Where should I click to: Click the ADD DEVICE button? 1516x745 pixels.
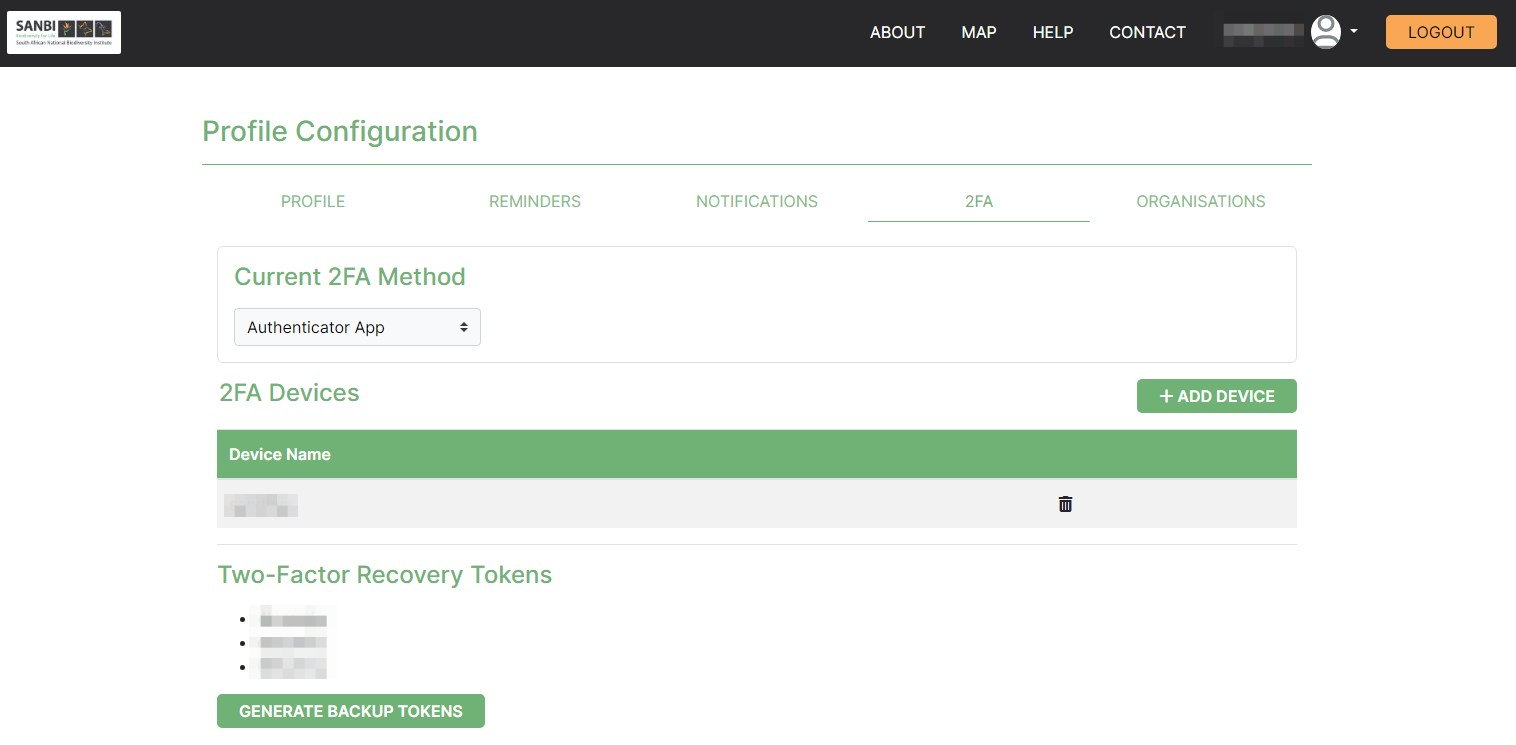point(1216,396)
